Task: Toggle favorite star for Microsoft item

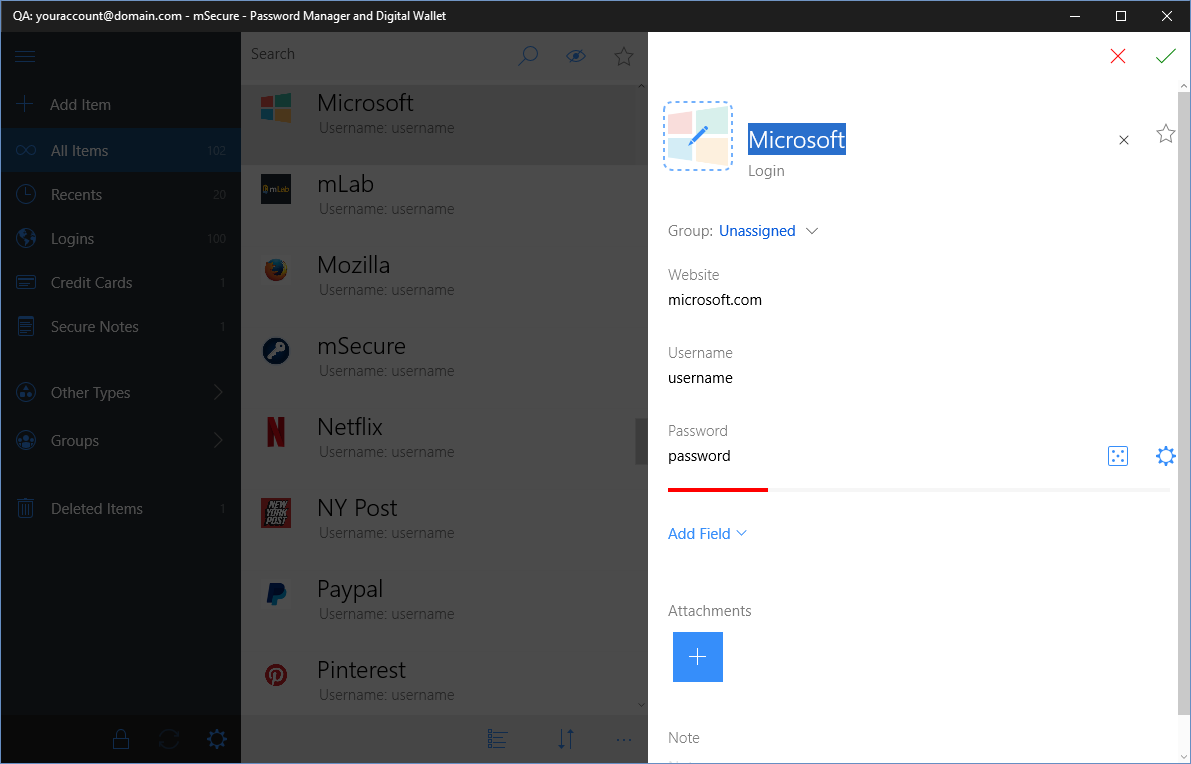Action: [1165, 134]
